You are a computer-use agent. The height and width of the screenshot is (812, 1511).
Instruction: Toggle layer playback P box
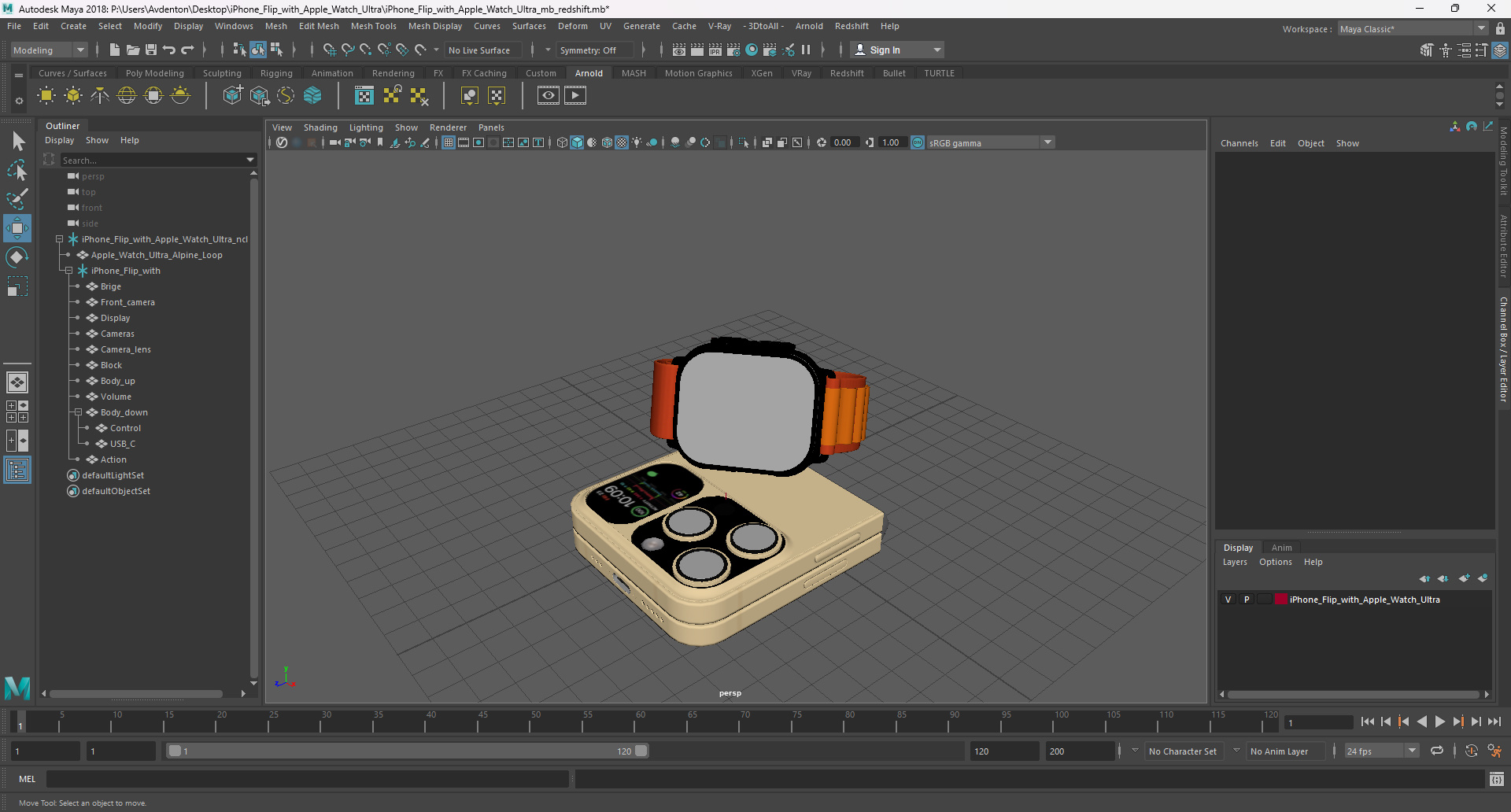coord(1247,600)
